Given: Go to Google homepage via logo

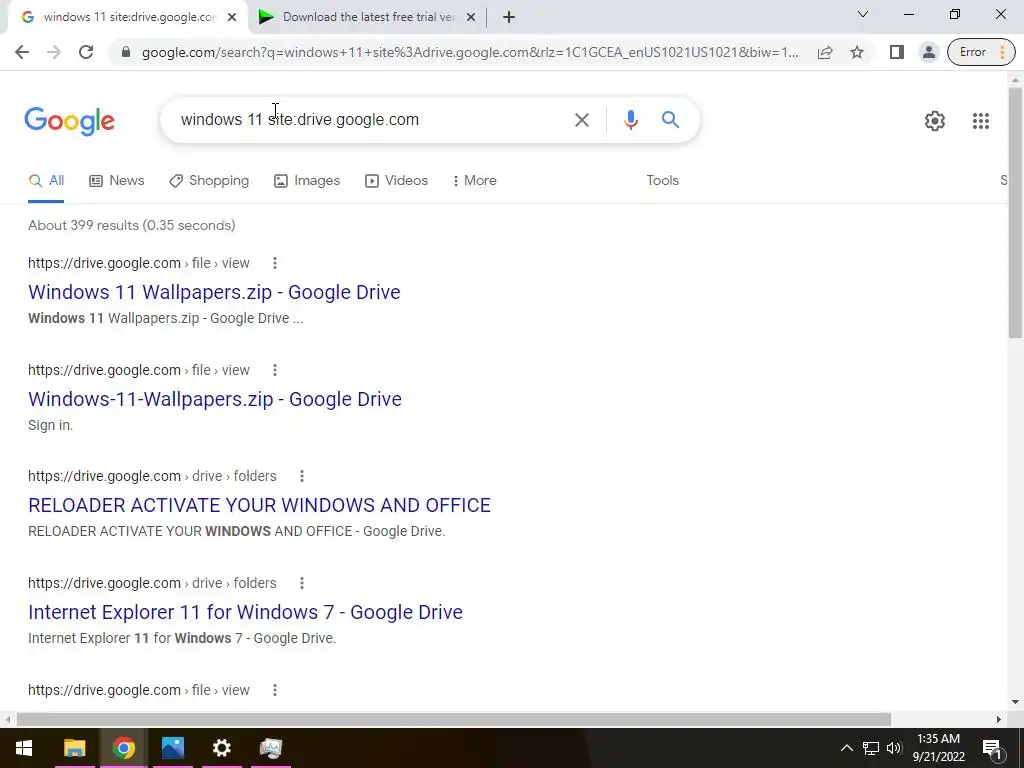Looking at the screenshot, I should click(x=69, y=121).
